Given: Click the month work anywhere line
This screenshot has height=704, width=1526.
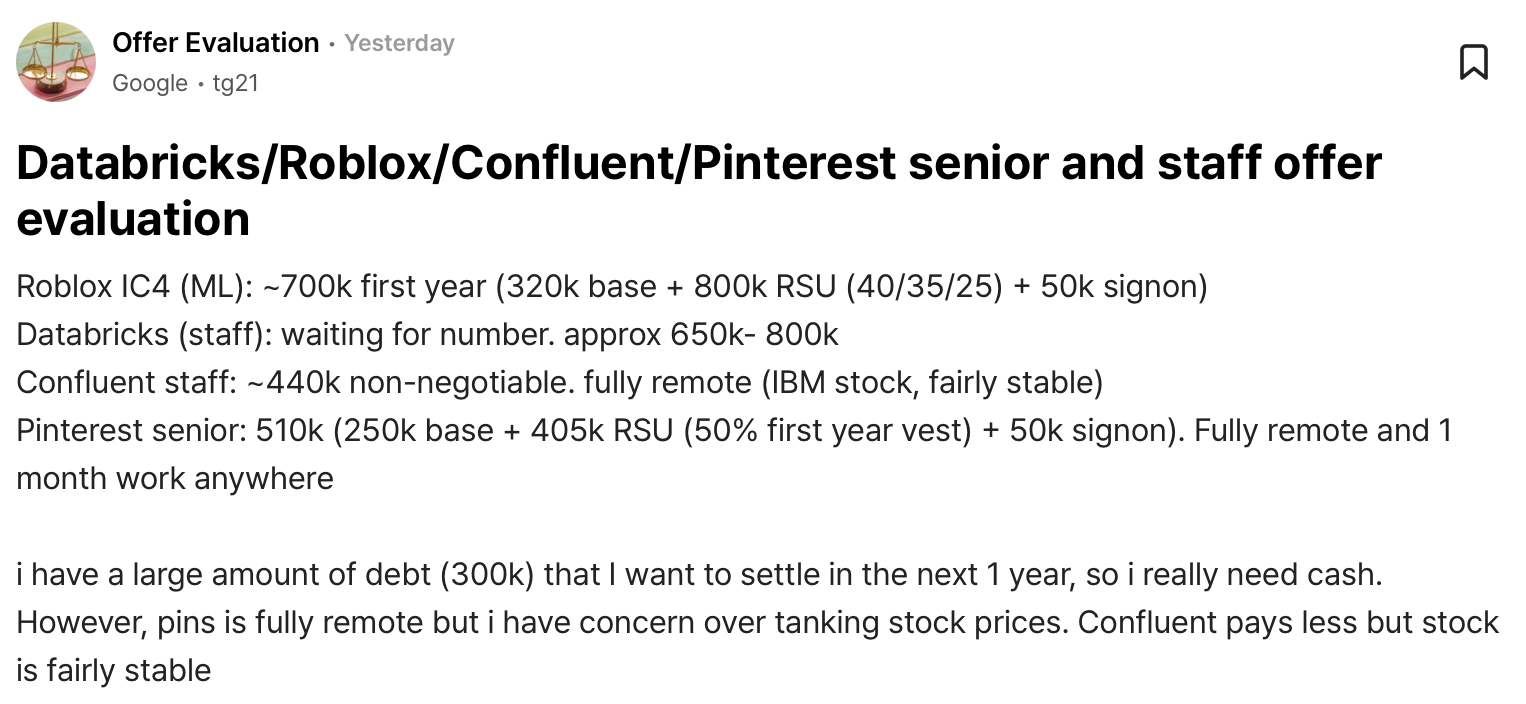Looking at the screenshot, I should tap(175, 478).
